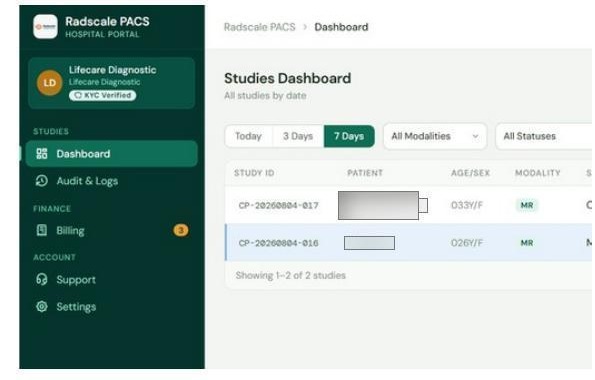The image size is (595, 380).
Task: Click the Showing 1–2 of 2 studies text
Action: click(x=290, y=275)
